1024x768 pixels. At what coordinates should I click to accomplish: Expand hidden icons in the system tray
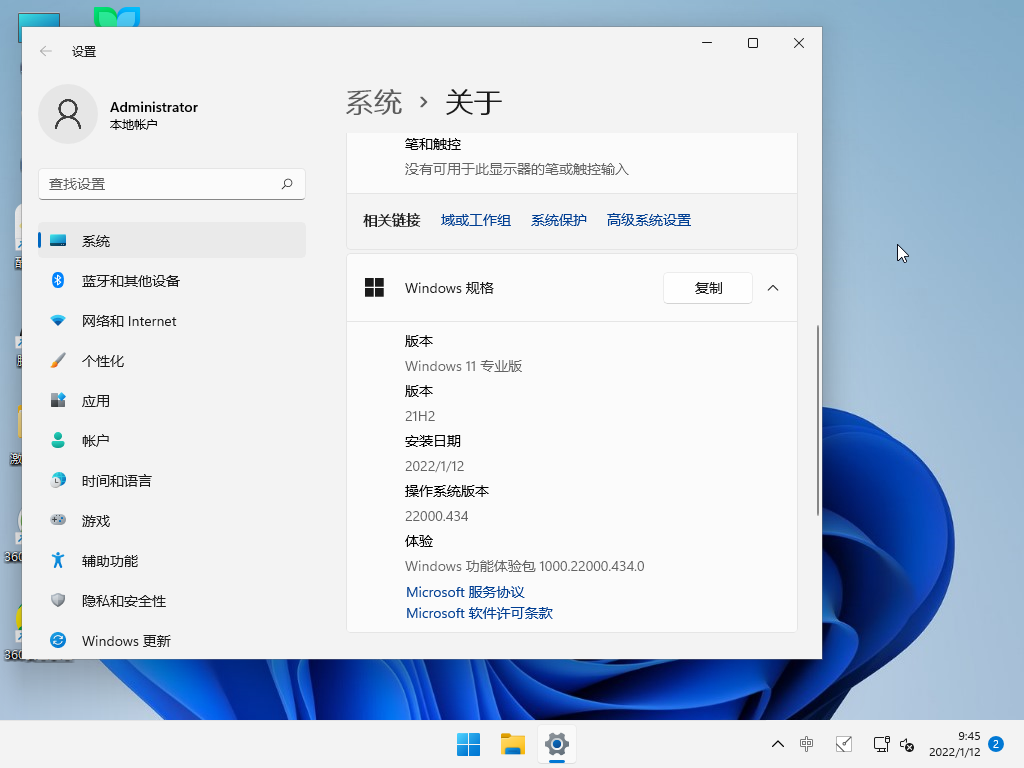[x=777, y=744]
